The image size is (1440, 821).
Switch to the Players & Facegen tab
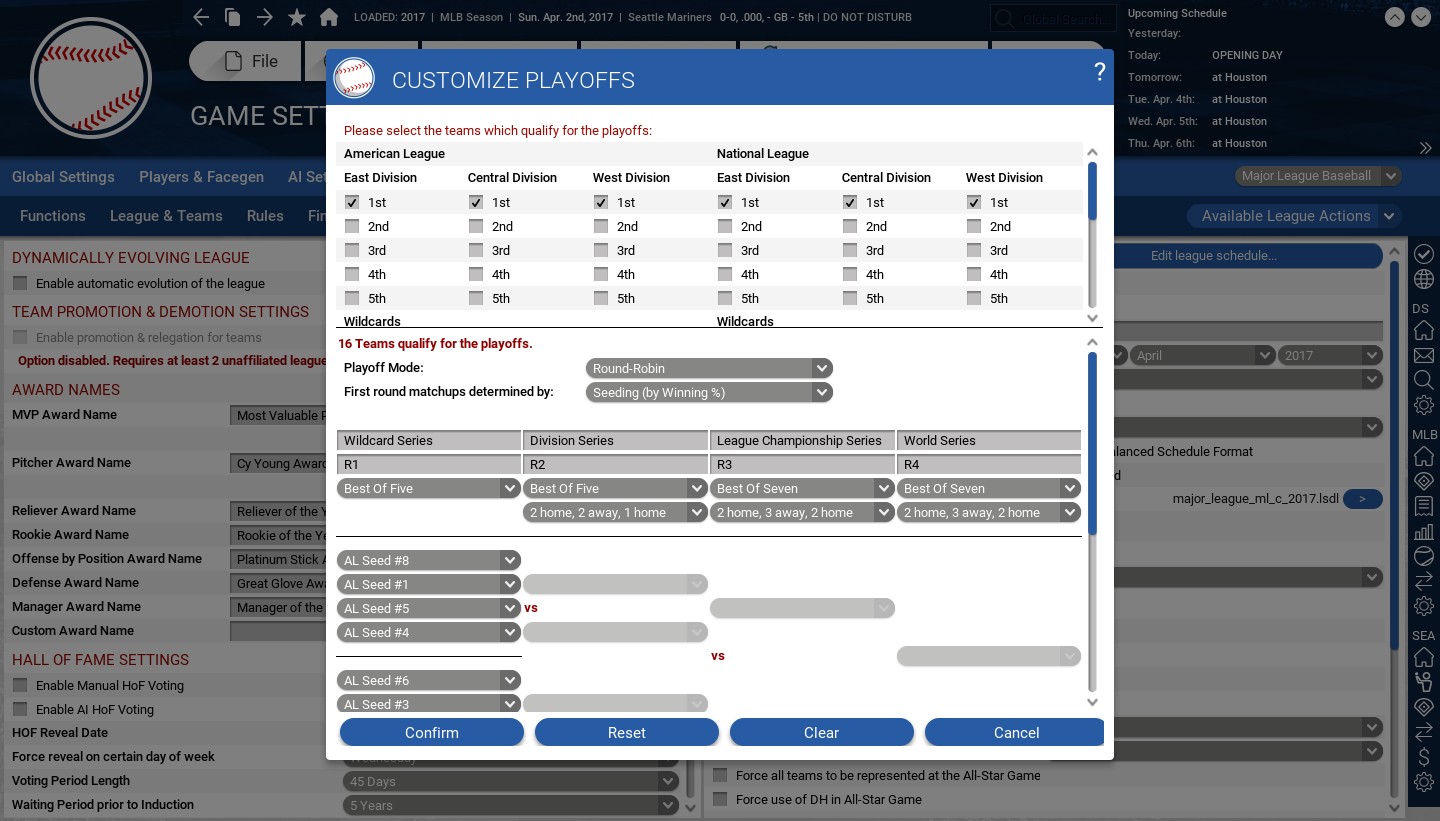[201, 177]
